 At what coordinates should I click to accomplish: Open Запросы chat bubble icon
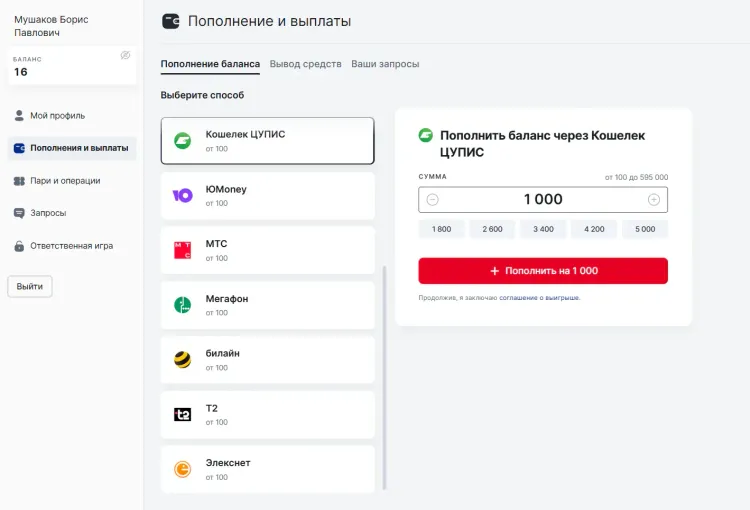click(x=19, y=213)
